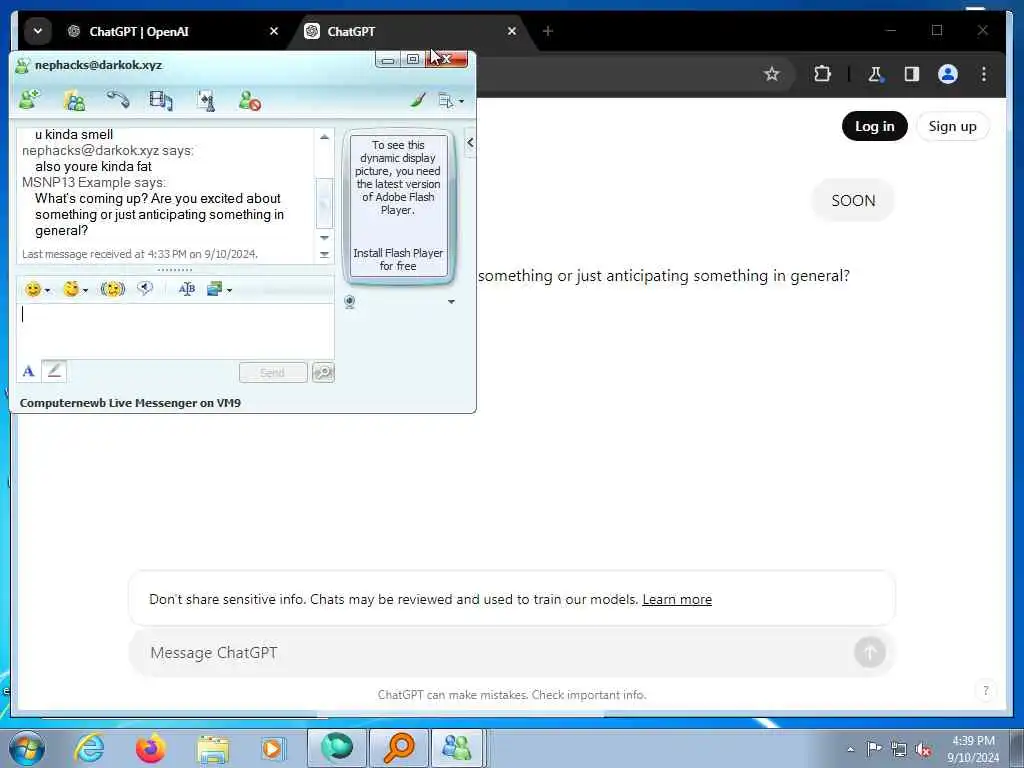1024x768 pixels.
Task: Open the A|B font icon
Action: [187, 289]
